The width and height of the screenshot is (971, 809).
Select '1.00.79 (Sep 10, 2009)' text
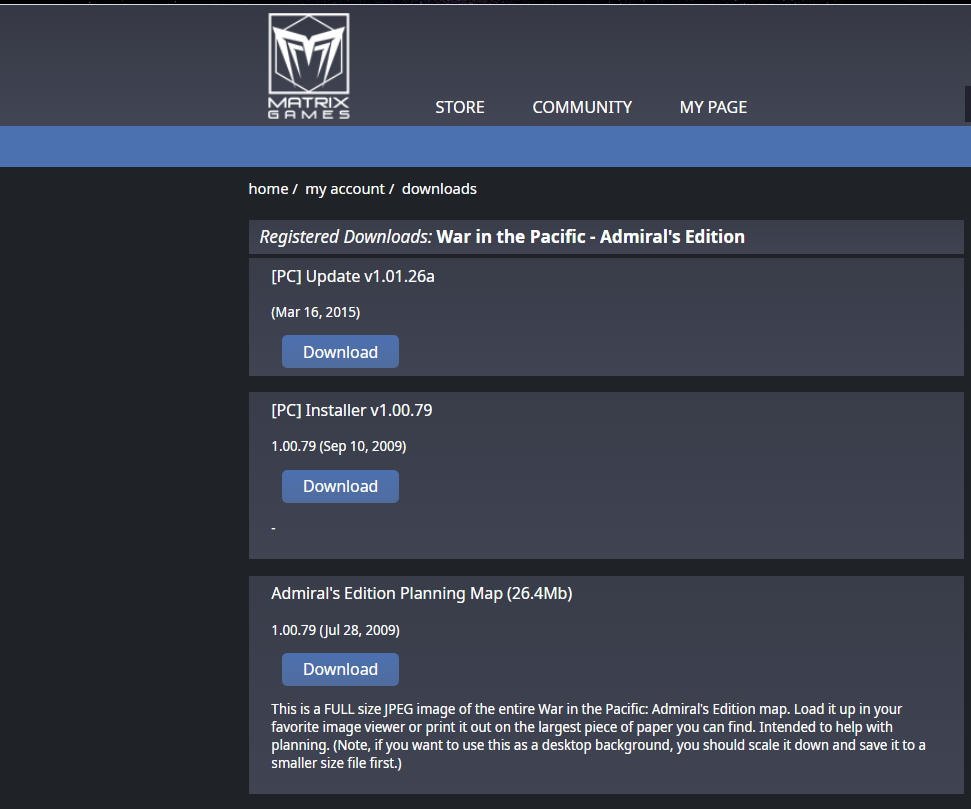[338, 447]
